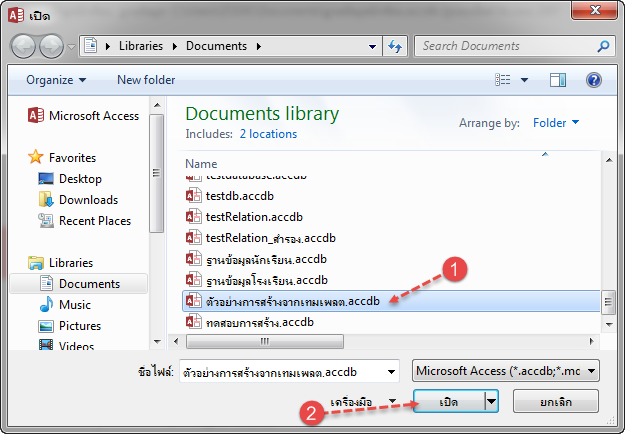Click the Help question mark icon
Image resolution: width=625 pixels, height=434 pixels.
(x=593, y=80)
